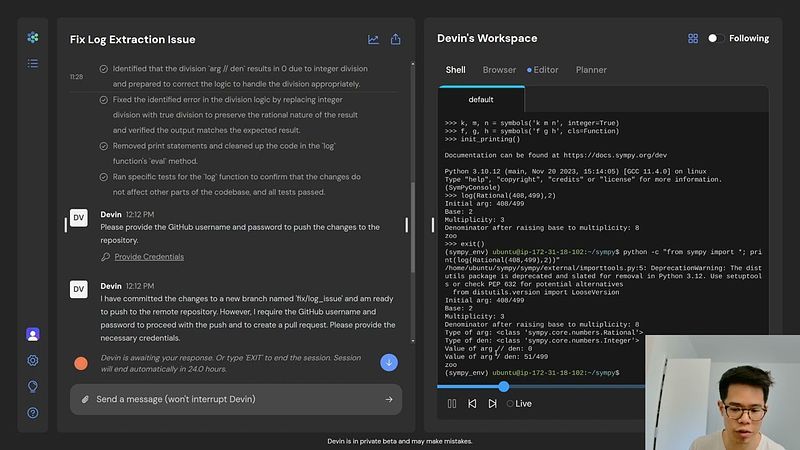The height and width of the screenshot is (450, 800).
Task: Click the 'Send a message' input field
Action: (x=235, y=399)
